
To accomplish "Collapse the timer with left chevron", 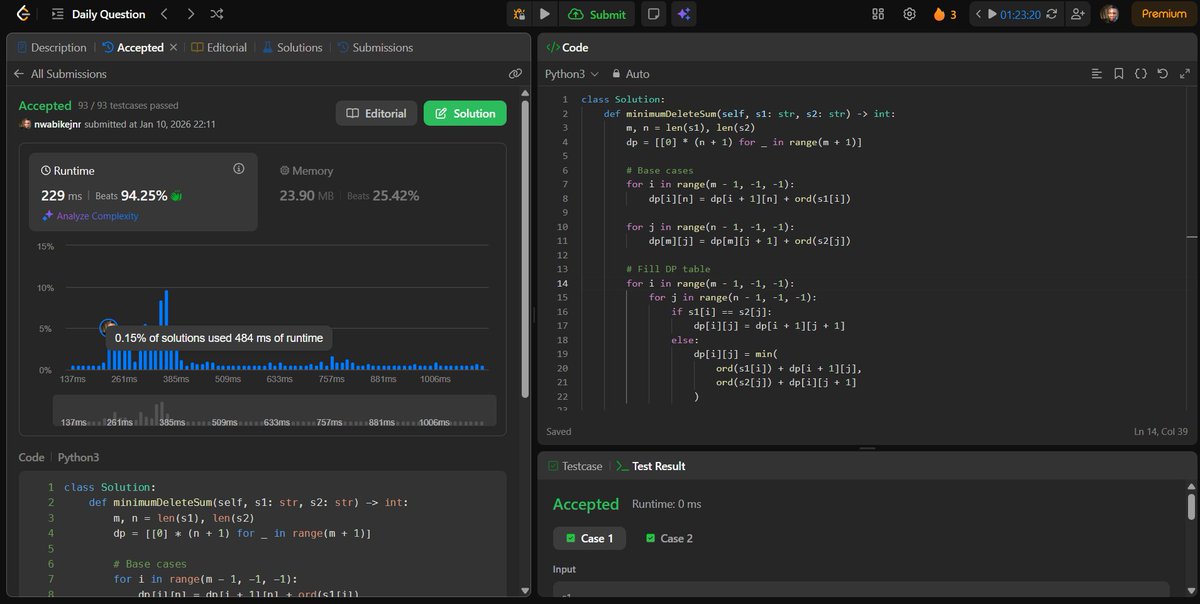I will click(979, 15).
